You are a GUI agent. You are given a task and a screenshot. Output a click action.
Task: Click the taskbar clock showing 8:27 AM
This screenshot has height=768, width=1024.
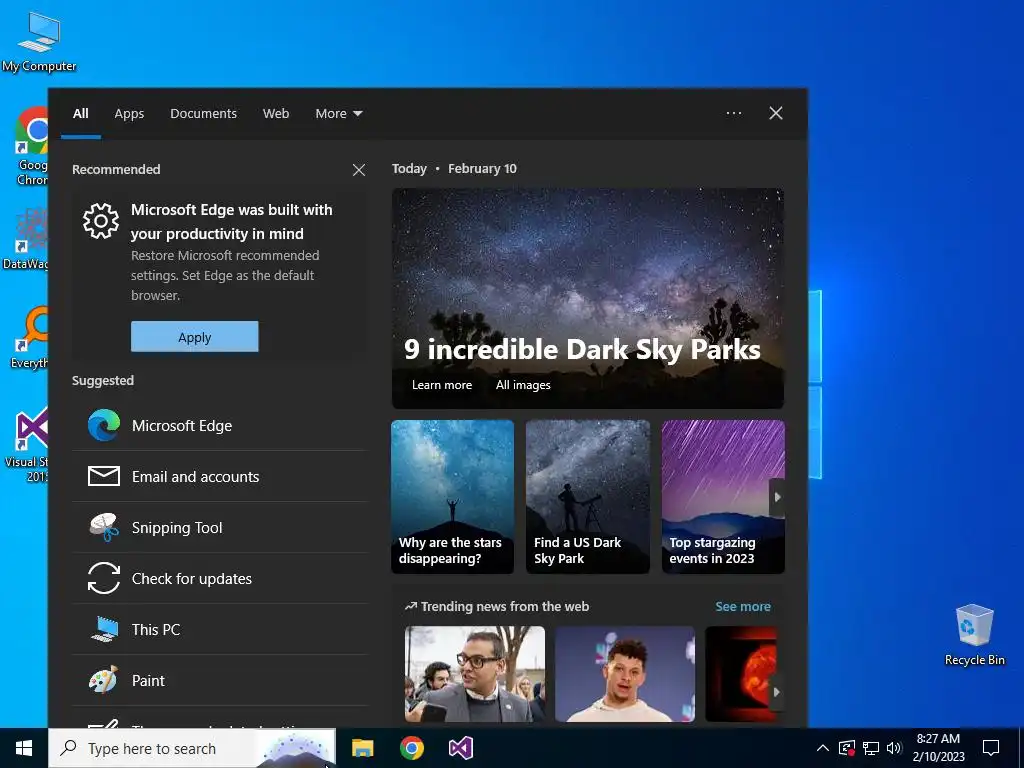(x=938, y=748)
